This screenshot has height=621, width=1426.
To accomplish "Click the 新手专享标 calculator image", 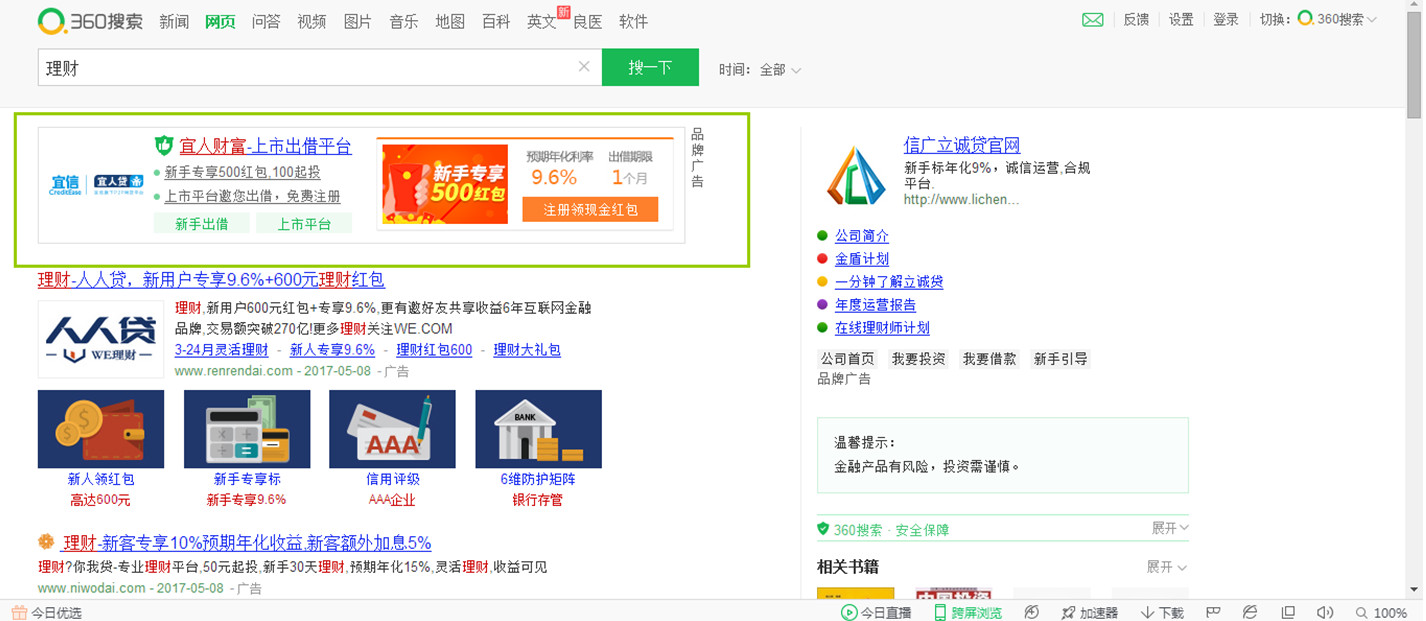I will tap(247, 429).
